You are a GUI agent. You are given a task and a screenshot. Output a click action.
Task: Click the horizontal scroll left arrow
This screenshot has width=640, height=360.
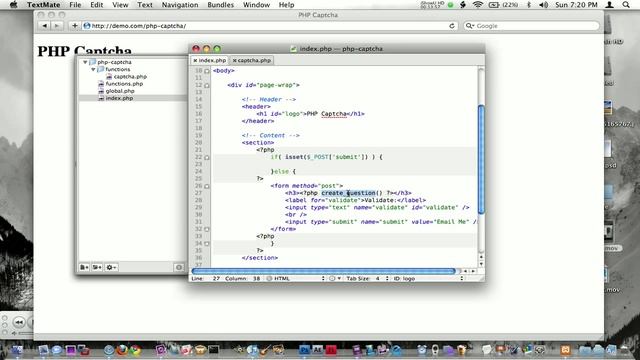pyautogui.click(x=465, y=271)
